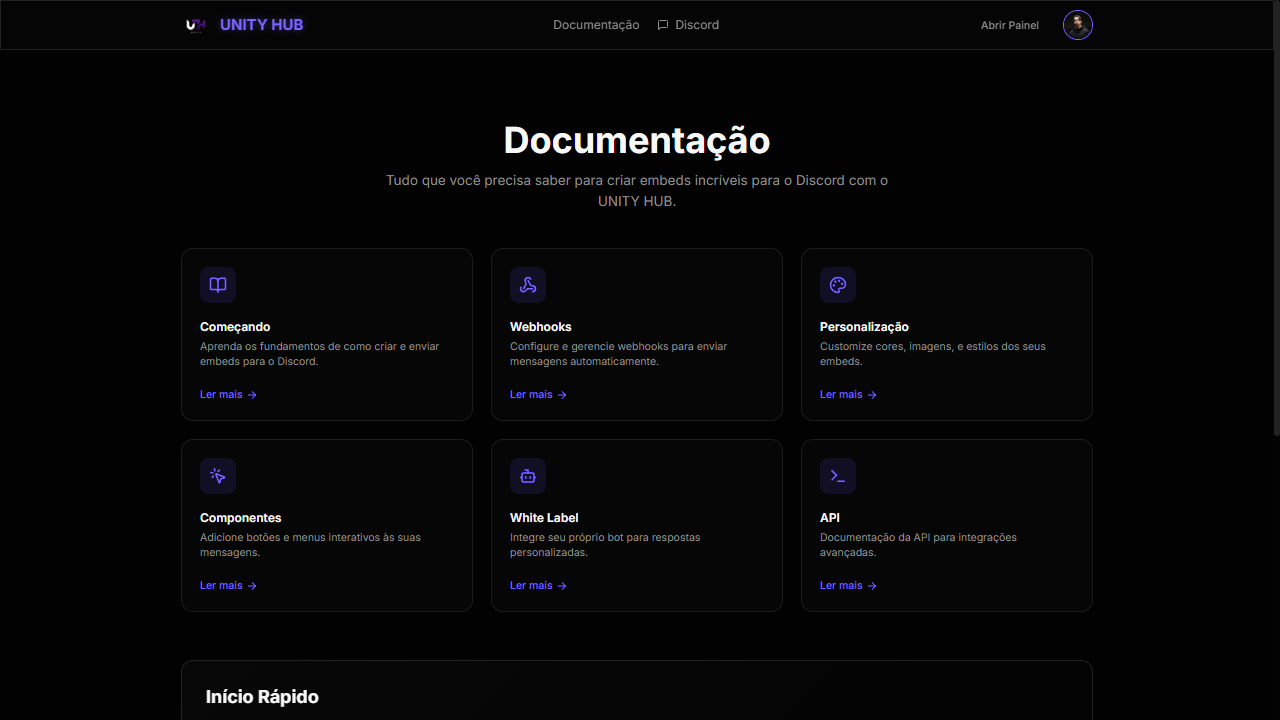The height and width of the screenshot is (720, 1280).
Task: Click Ler mais under Personalização
Action: point(849,395)
